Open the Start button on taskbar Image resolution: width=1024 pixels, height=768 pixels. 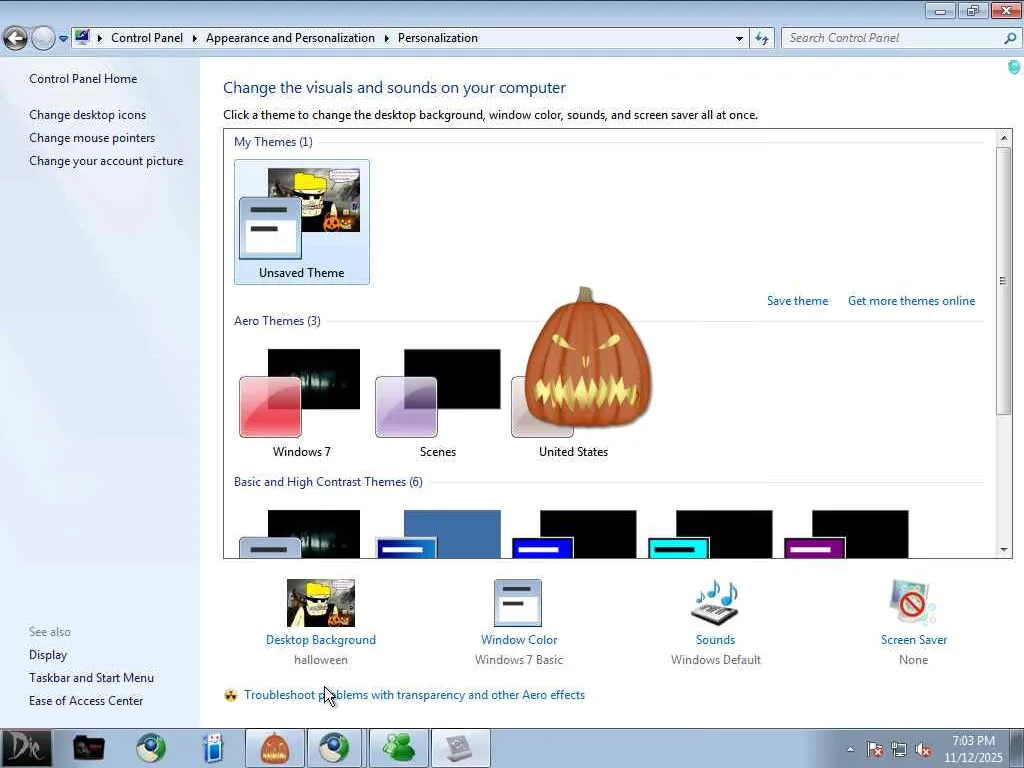point(26,748)
